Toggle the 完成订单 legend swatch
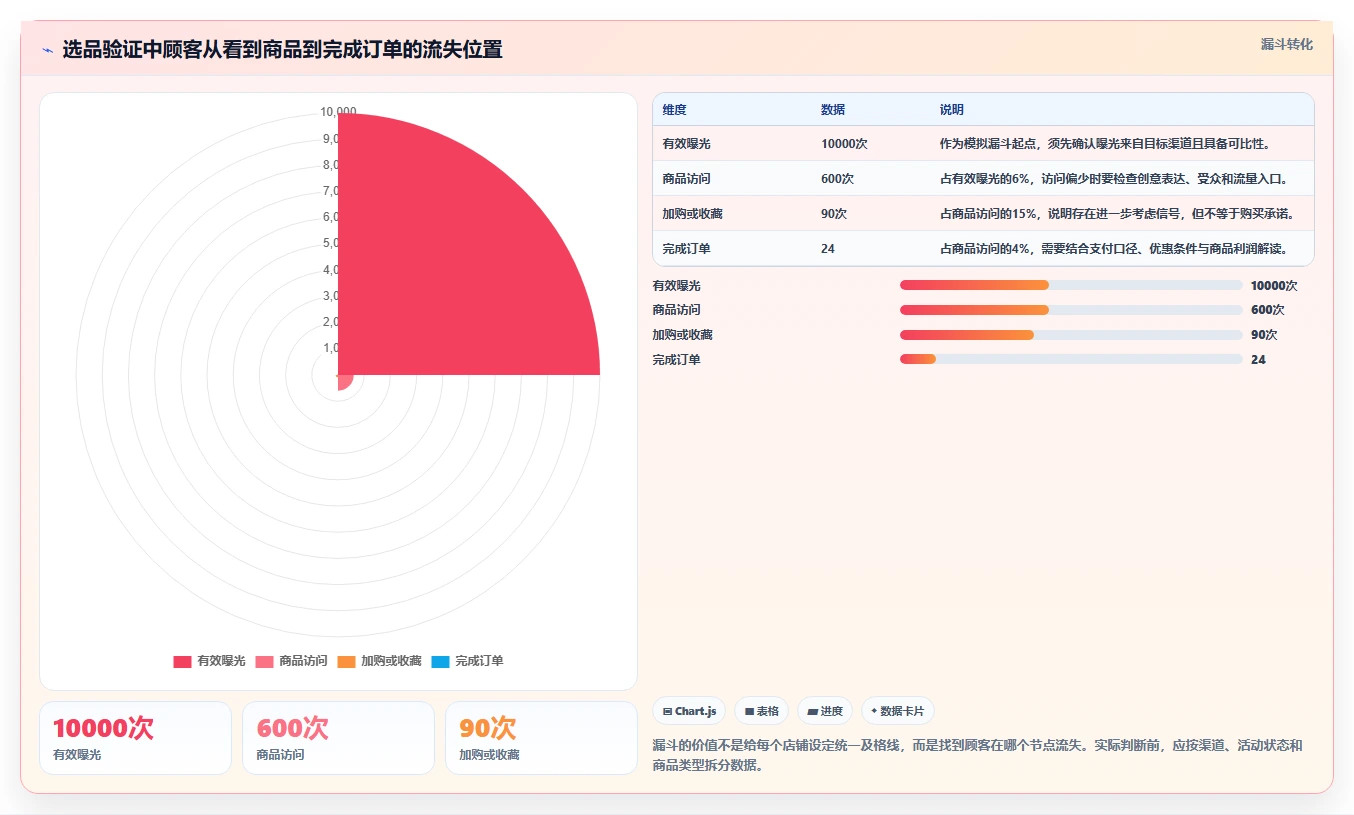Image resolution: width=1354 pixels, height=815 pixels. click(441, 661)
